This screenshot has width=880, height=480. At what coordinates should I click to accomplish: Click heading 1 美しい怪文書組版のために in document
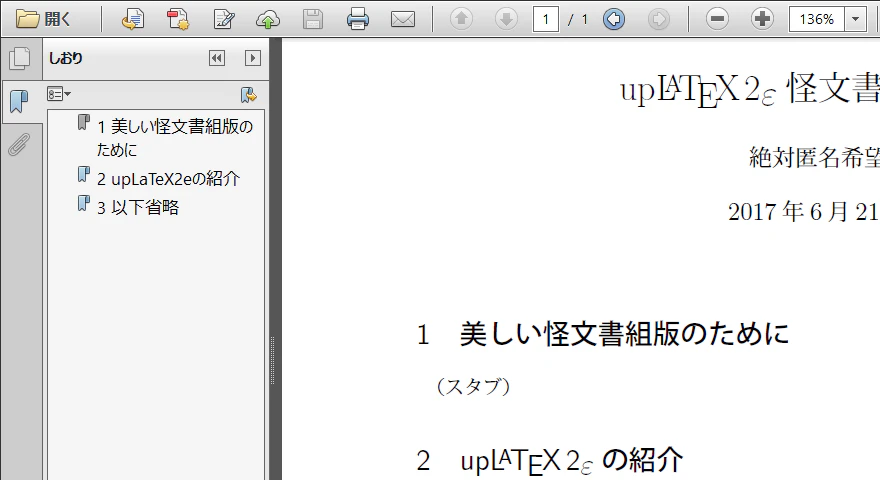(603, 334)
